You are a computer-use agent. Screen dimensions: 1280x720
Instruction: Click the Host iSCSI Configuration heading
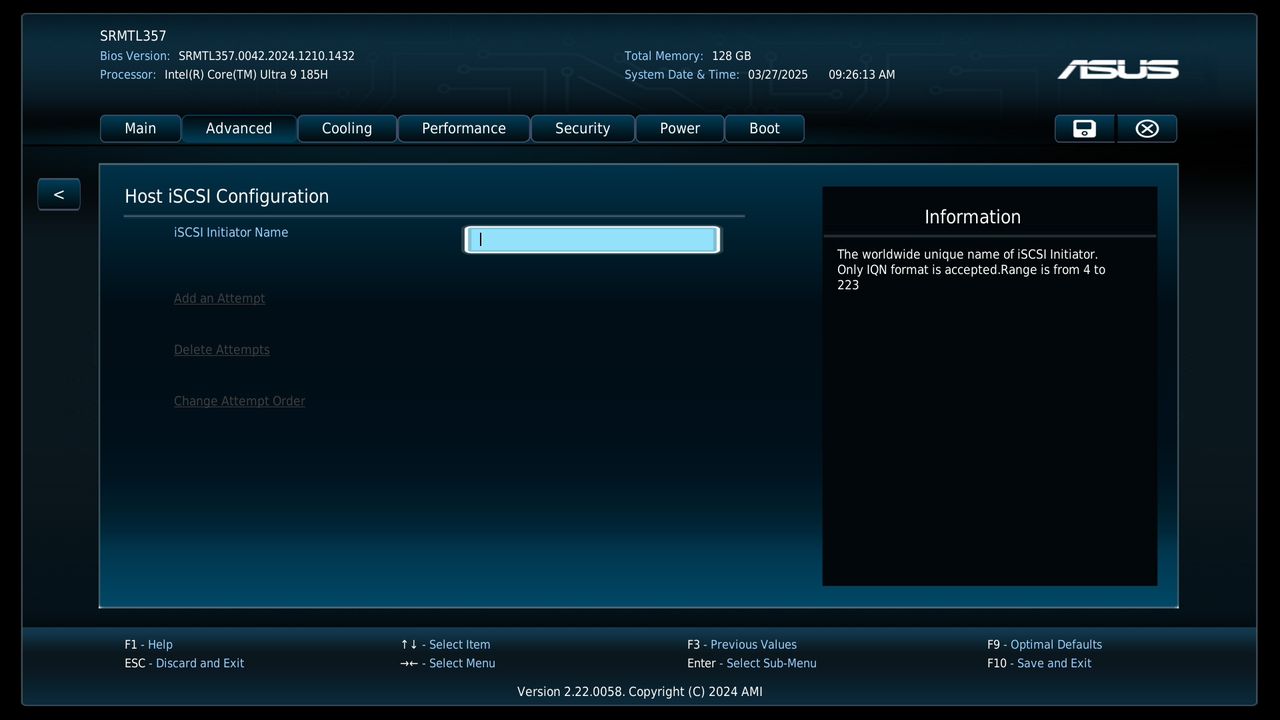tap(227, 196)
